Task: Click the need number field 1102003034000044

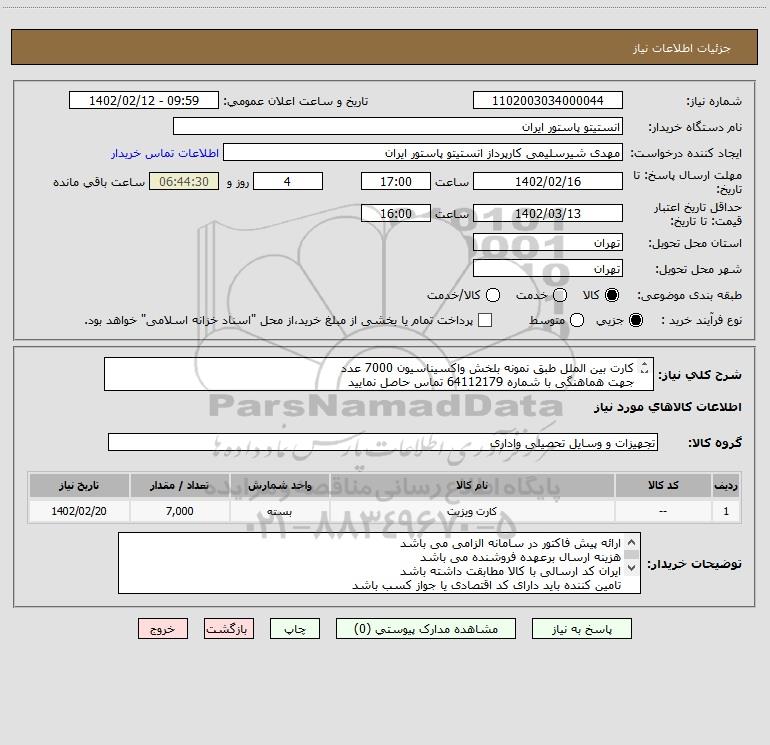Action: [548, 100]
